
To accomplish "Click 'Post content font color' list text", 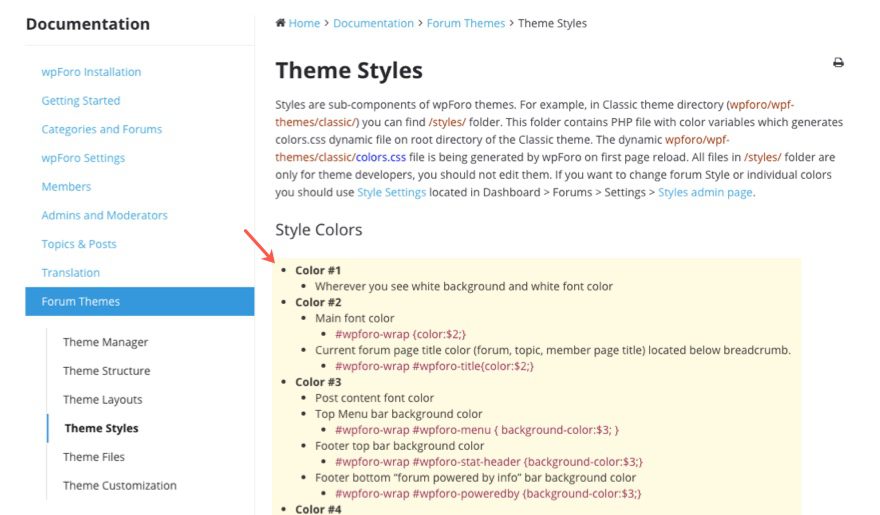I will point(374,398).
